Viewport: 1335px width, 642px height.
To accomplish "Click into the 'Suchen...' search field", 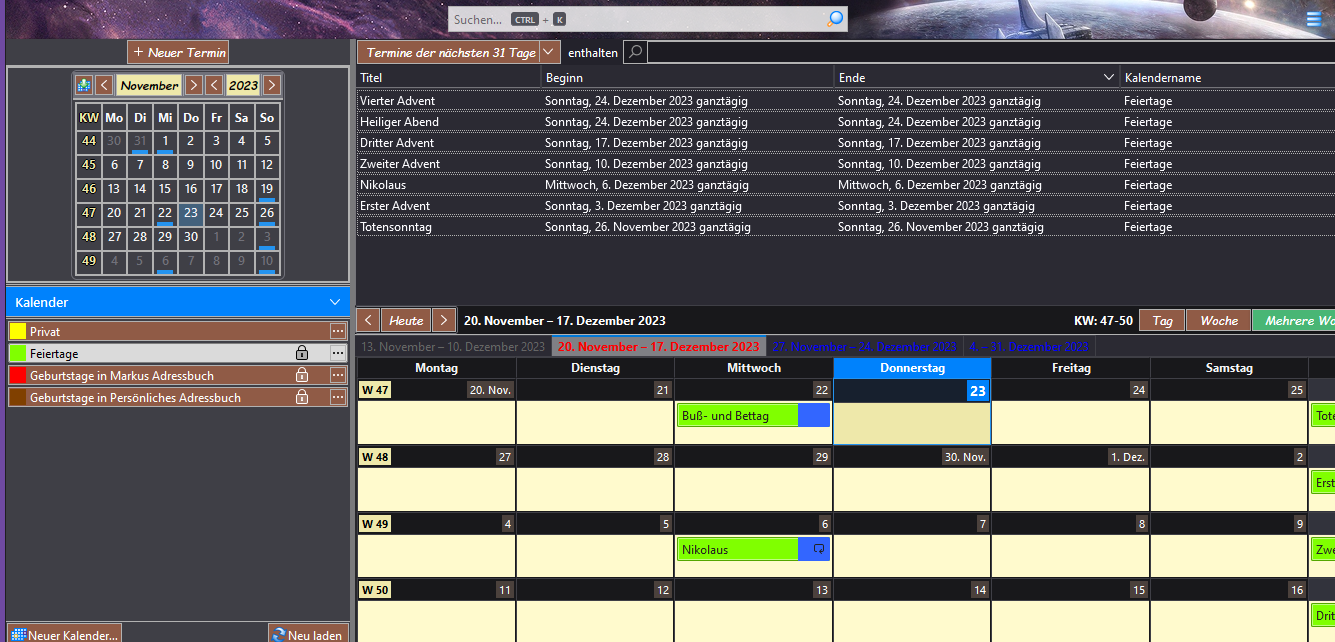I will (640, 19).
